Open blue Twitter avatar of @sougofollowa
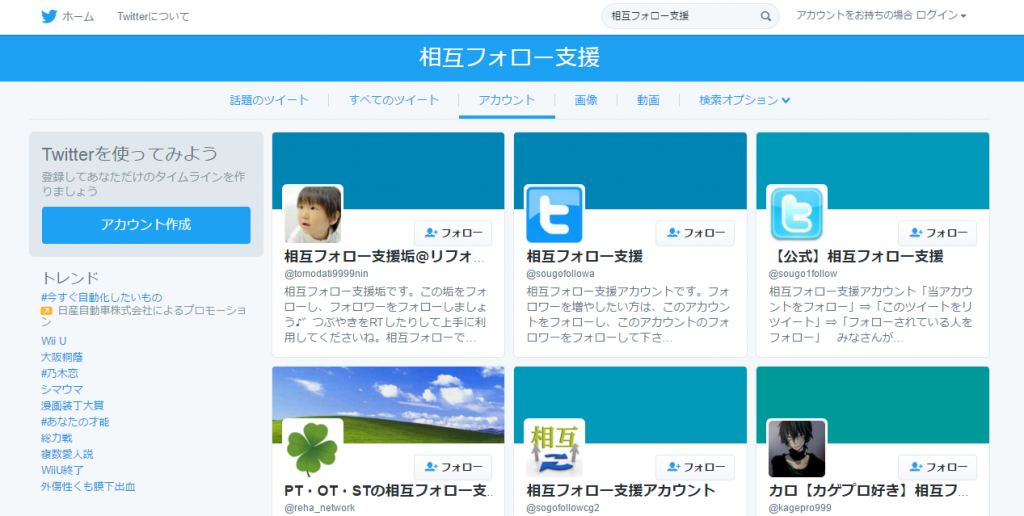Image resolution: width=1024 pixels, height=516 pixels. [x=554, y=215]
